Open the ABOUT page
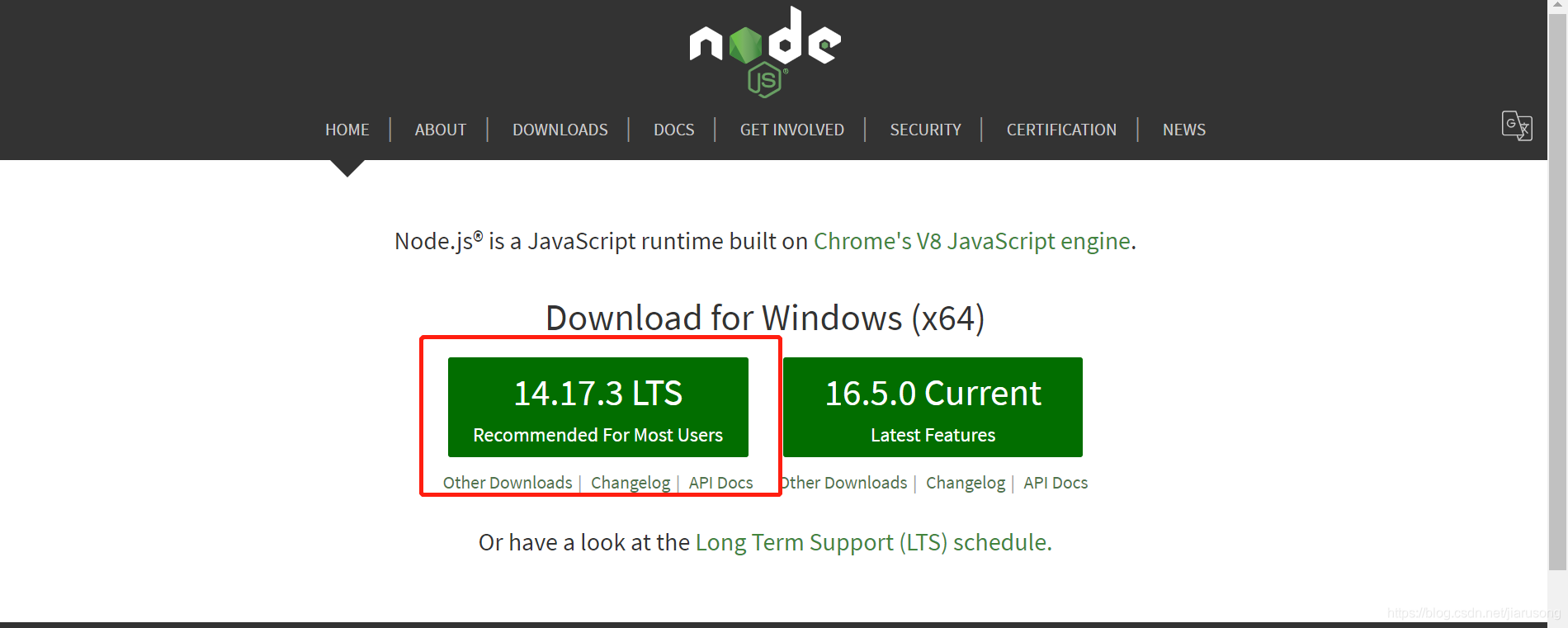 441,130
